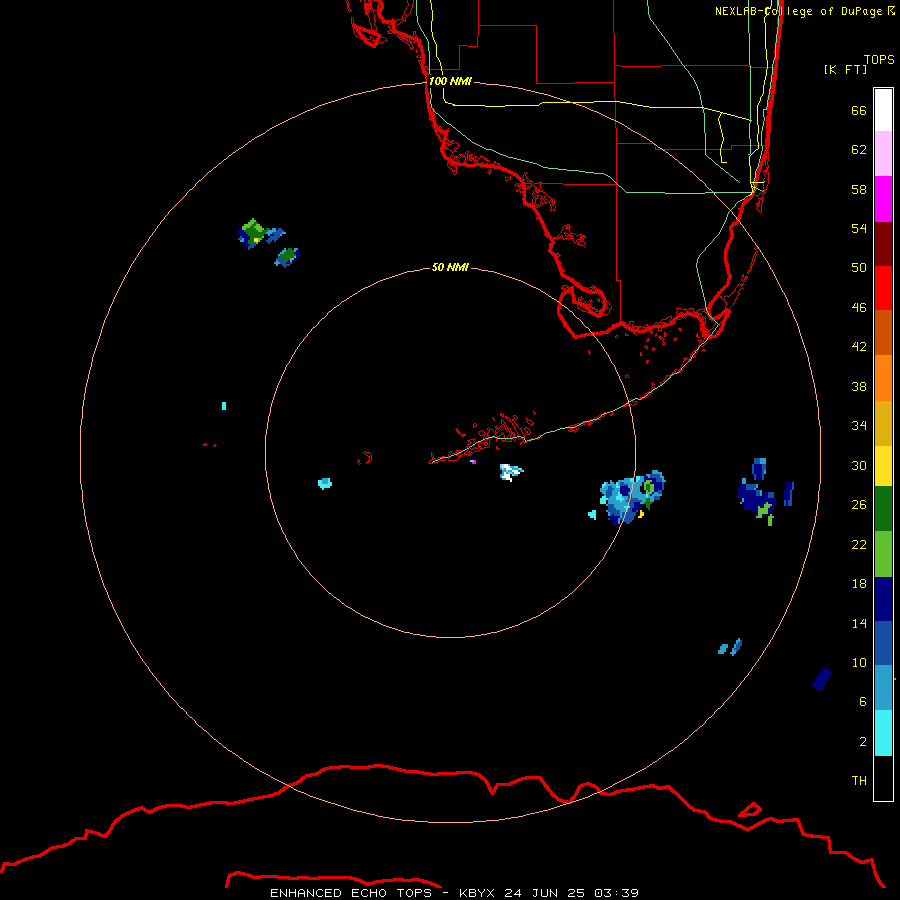Click legend value "22"
The width and height of the screenshot is (900, 900).
(859, 544)
